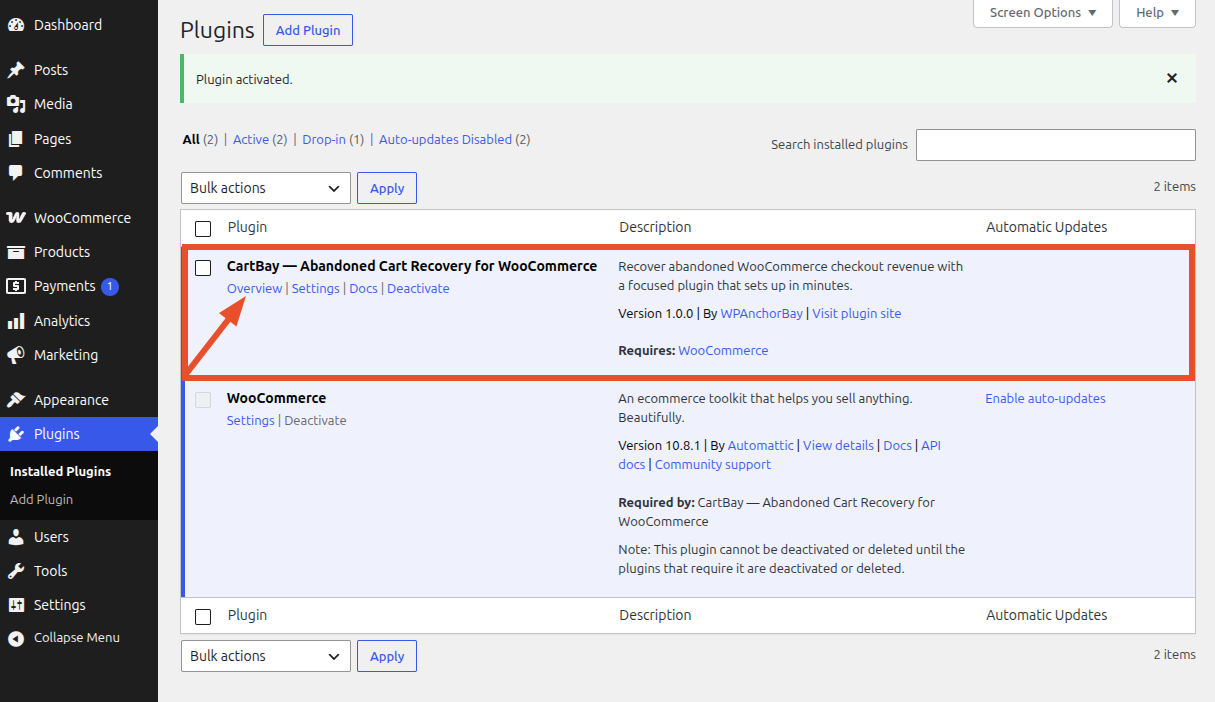Deactivate the CartBay plugin

(x=418, y=288)
